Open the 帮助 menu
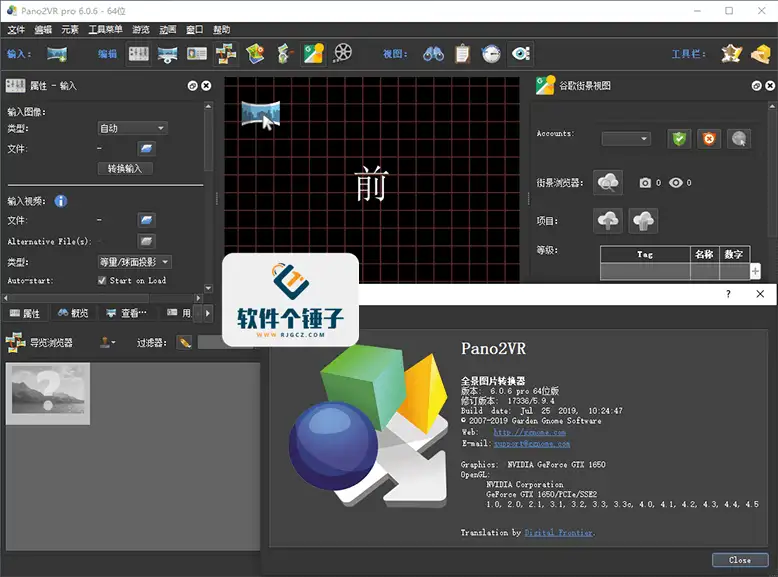This screenshot has height=577, width=778. (221, 30)
